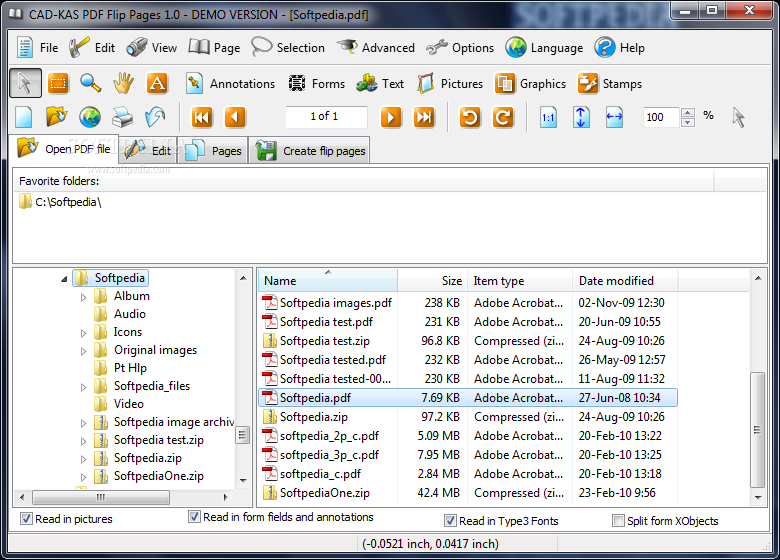This screenshot has height=560, width=780.
Task: Open the Forms toolbar group
Action: [x=316, y=84]
